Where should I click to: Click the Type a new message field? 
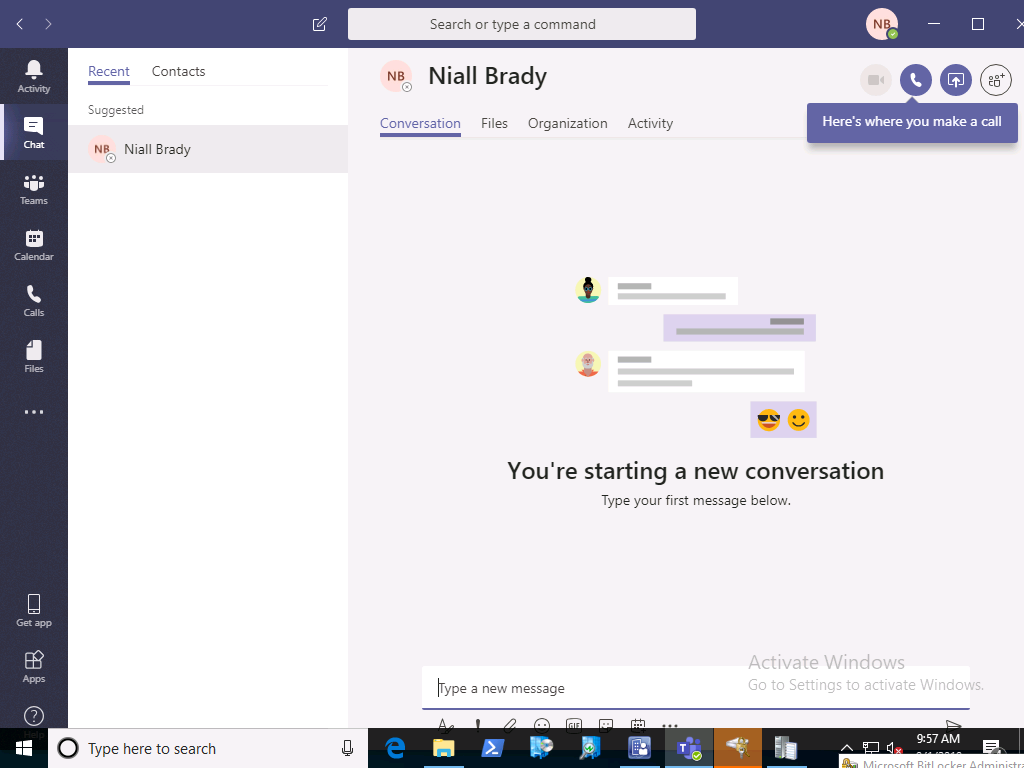pyautogui.click(x=696, y=688)
